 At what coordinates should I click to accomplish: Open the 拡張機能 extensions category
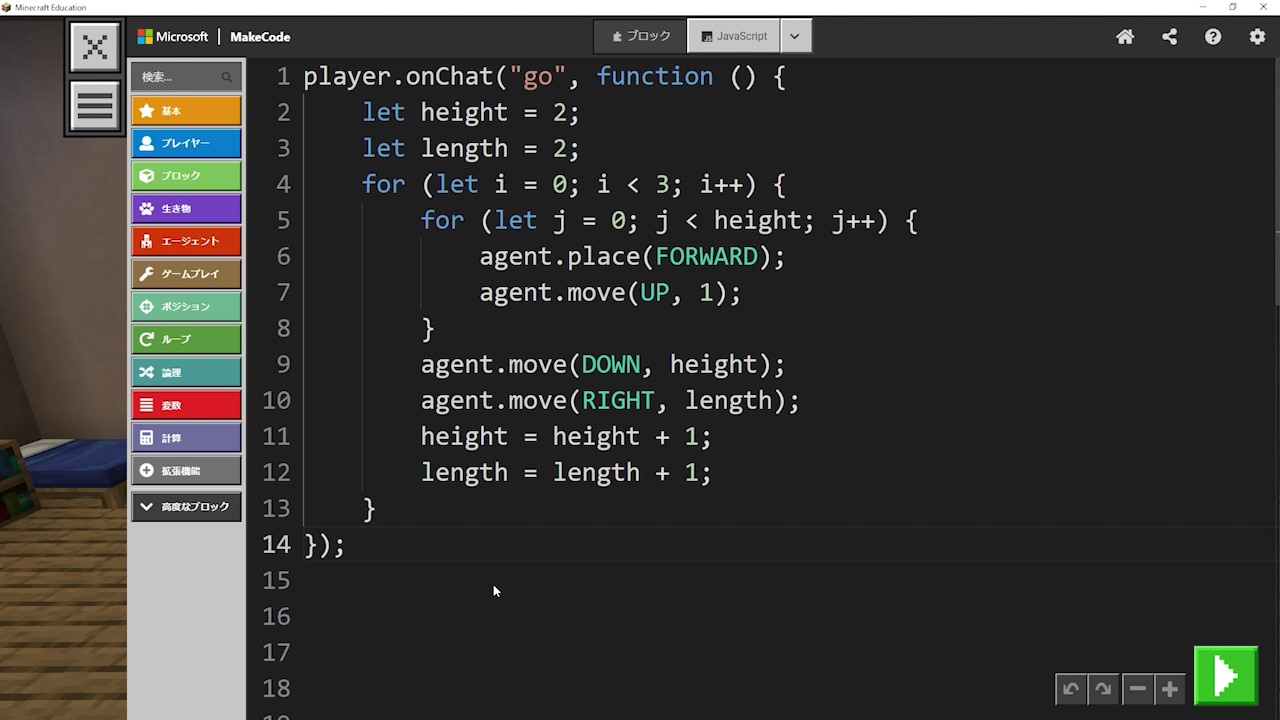pos(186,471)
